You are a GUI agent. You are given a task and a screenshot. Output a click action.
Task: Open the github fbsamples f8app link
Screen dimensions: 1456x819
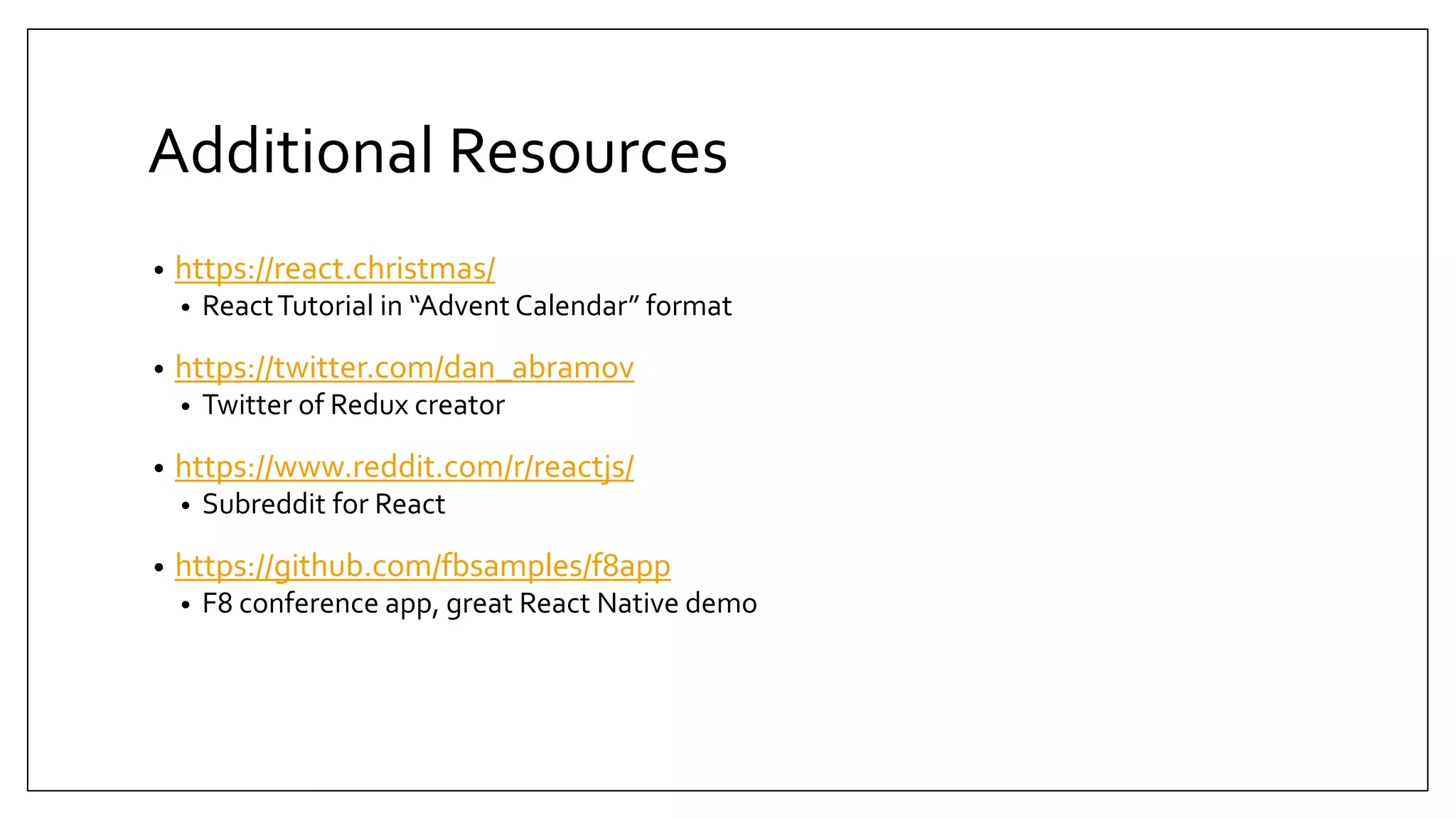pos(422,566)
